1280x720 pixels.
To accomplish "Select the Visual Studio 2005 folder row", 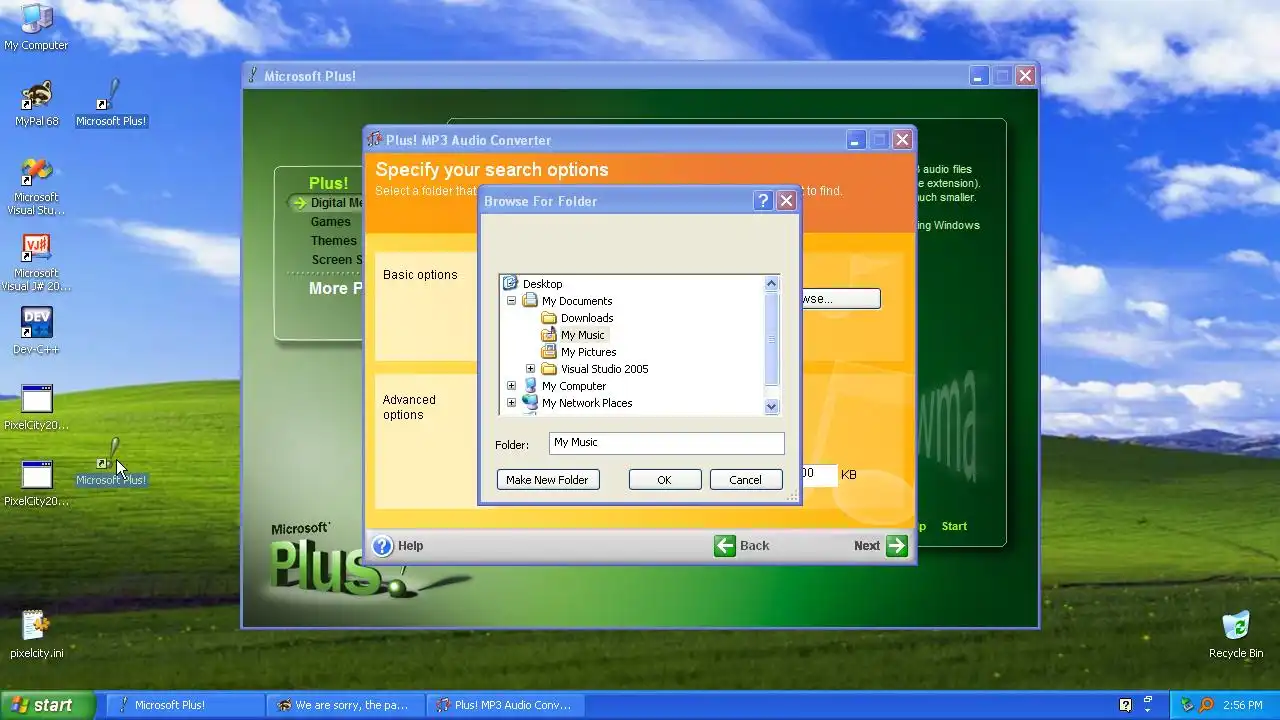I will (595, 369).
